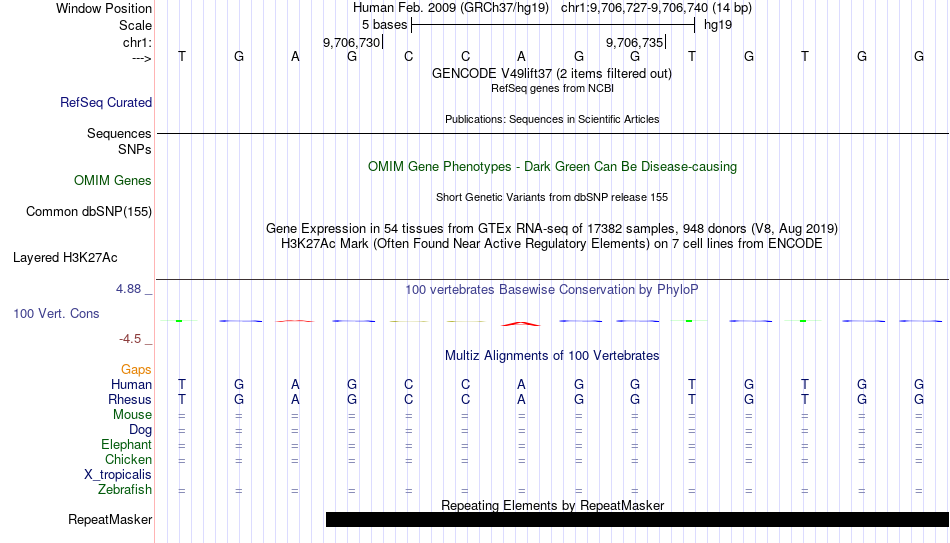Click the Scale label
Viewport: 950px width, 543px height.
coord(135,25)
